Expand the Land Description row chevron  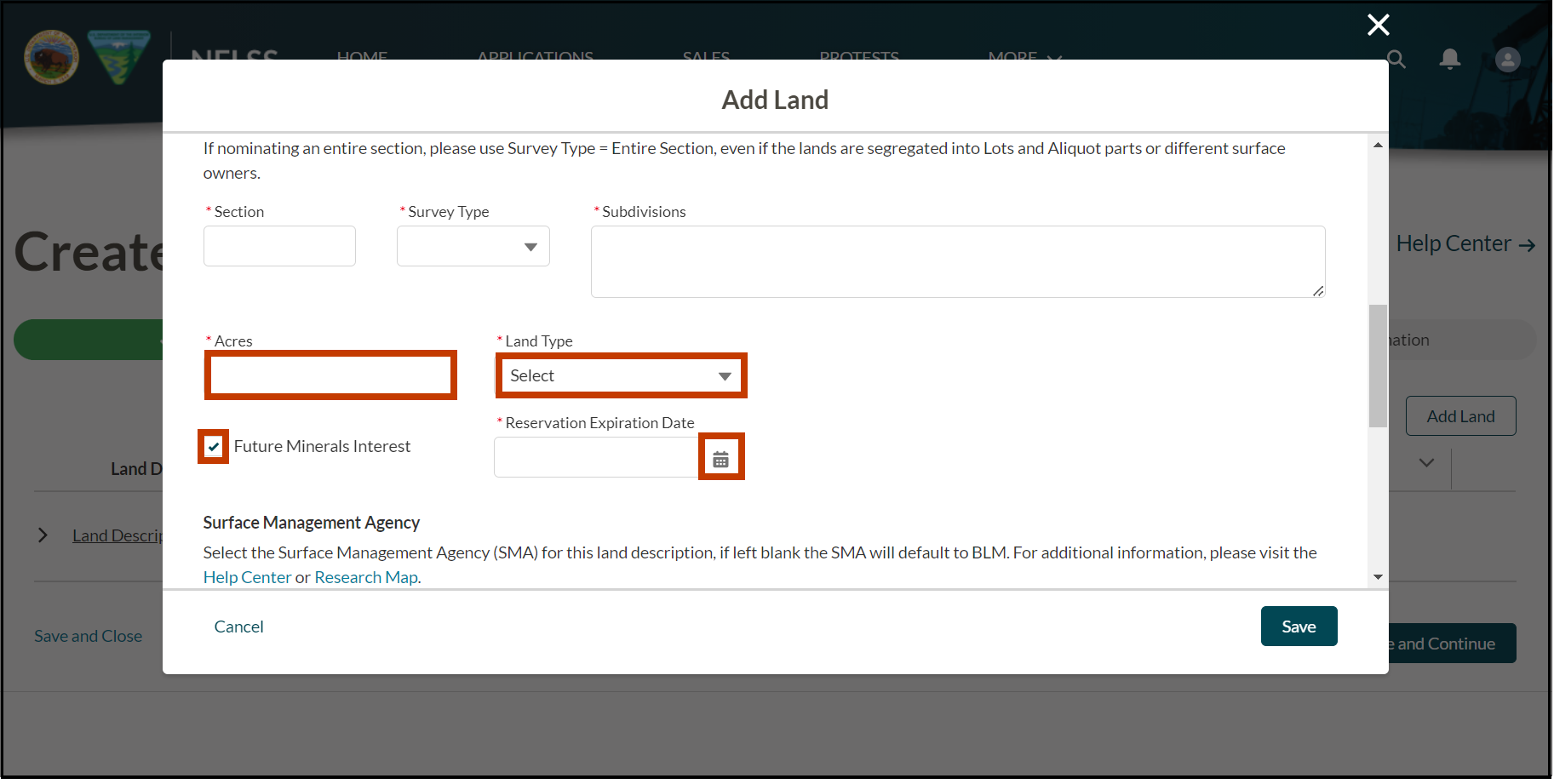click(43, 535)
